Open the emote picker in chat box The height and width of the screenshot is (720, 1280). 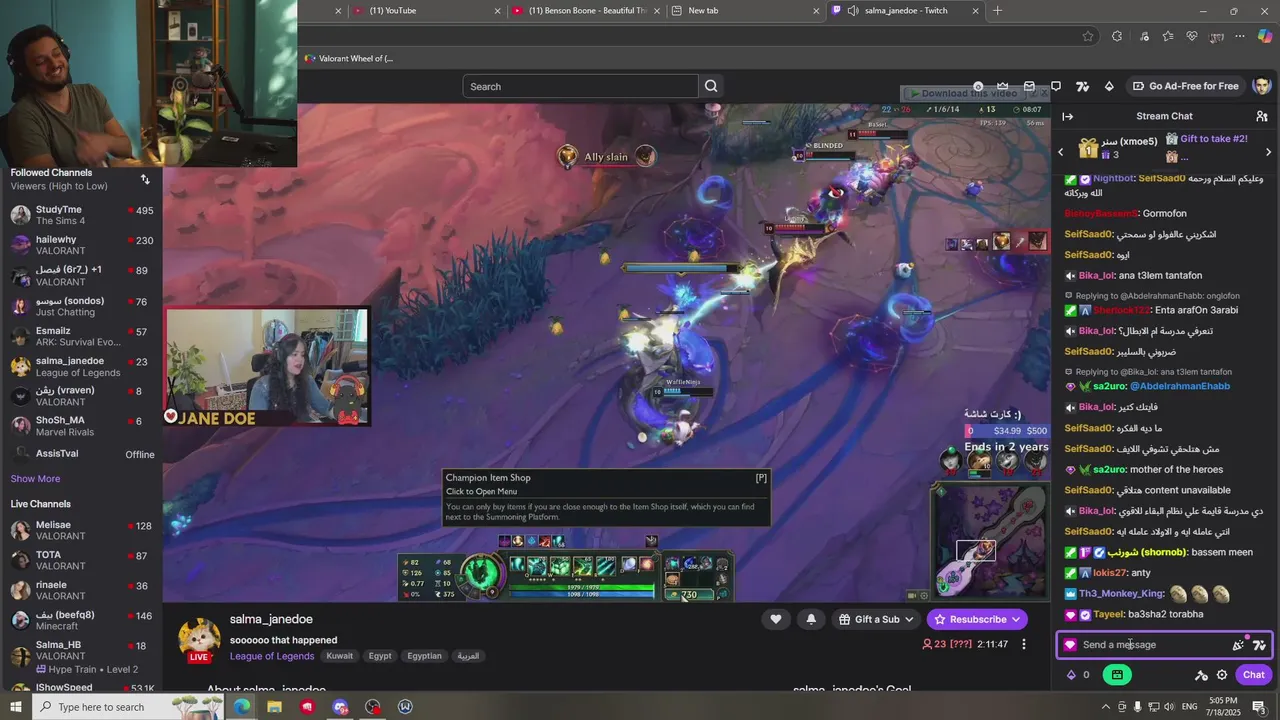(x=1238, y=645)
